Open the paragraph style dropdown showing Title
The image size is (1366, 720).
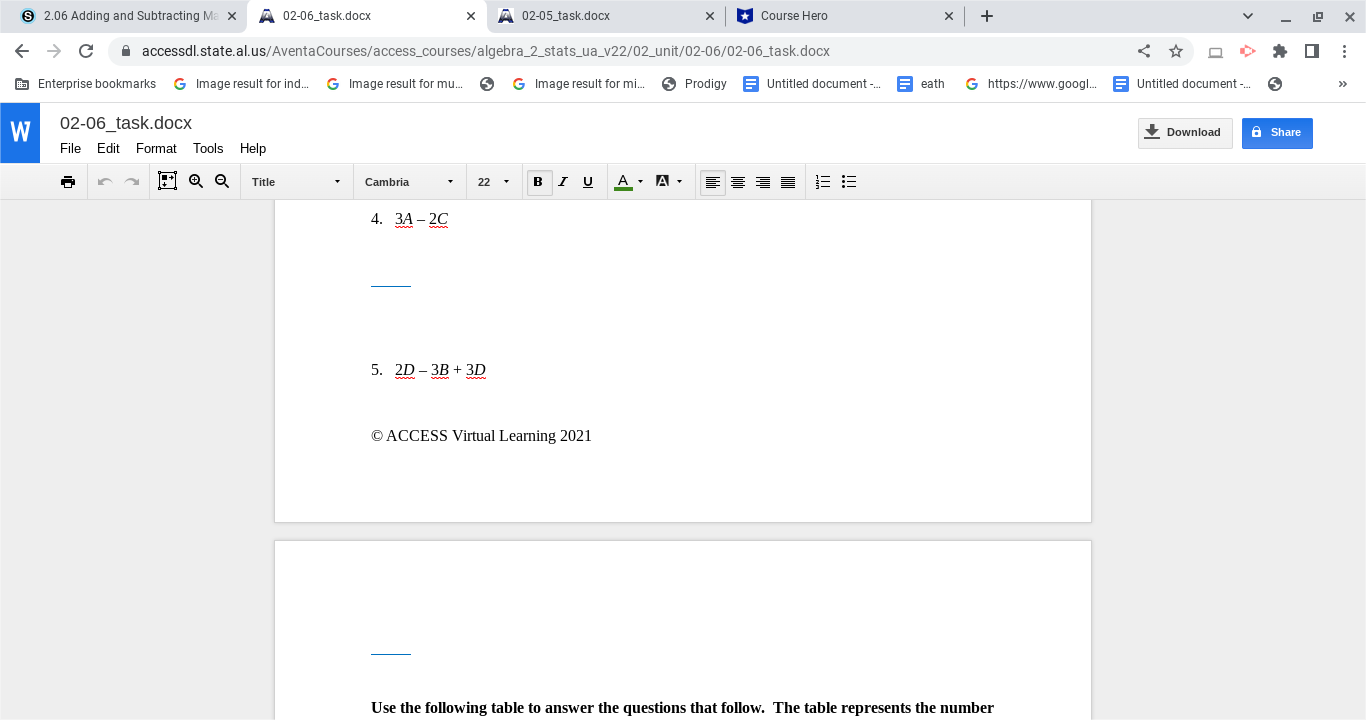(x=295, y=181)
